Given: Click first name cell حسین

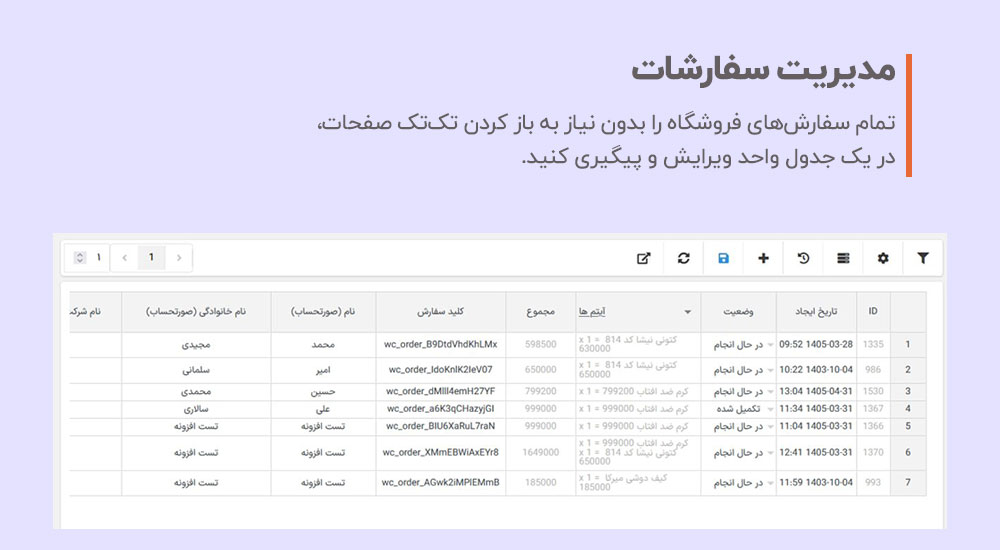Looking at the screenshot, I should 323,392.
